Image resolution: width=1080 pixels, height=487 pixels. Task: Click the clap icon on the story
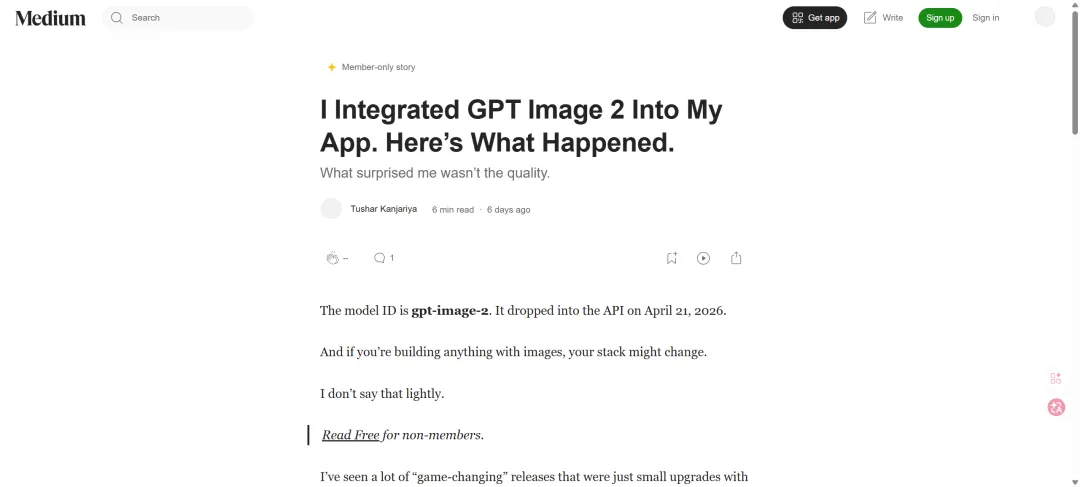pyautogui.click(x=332, y=258)
